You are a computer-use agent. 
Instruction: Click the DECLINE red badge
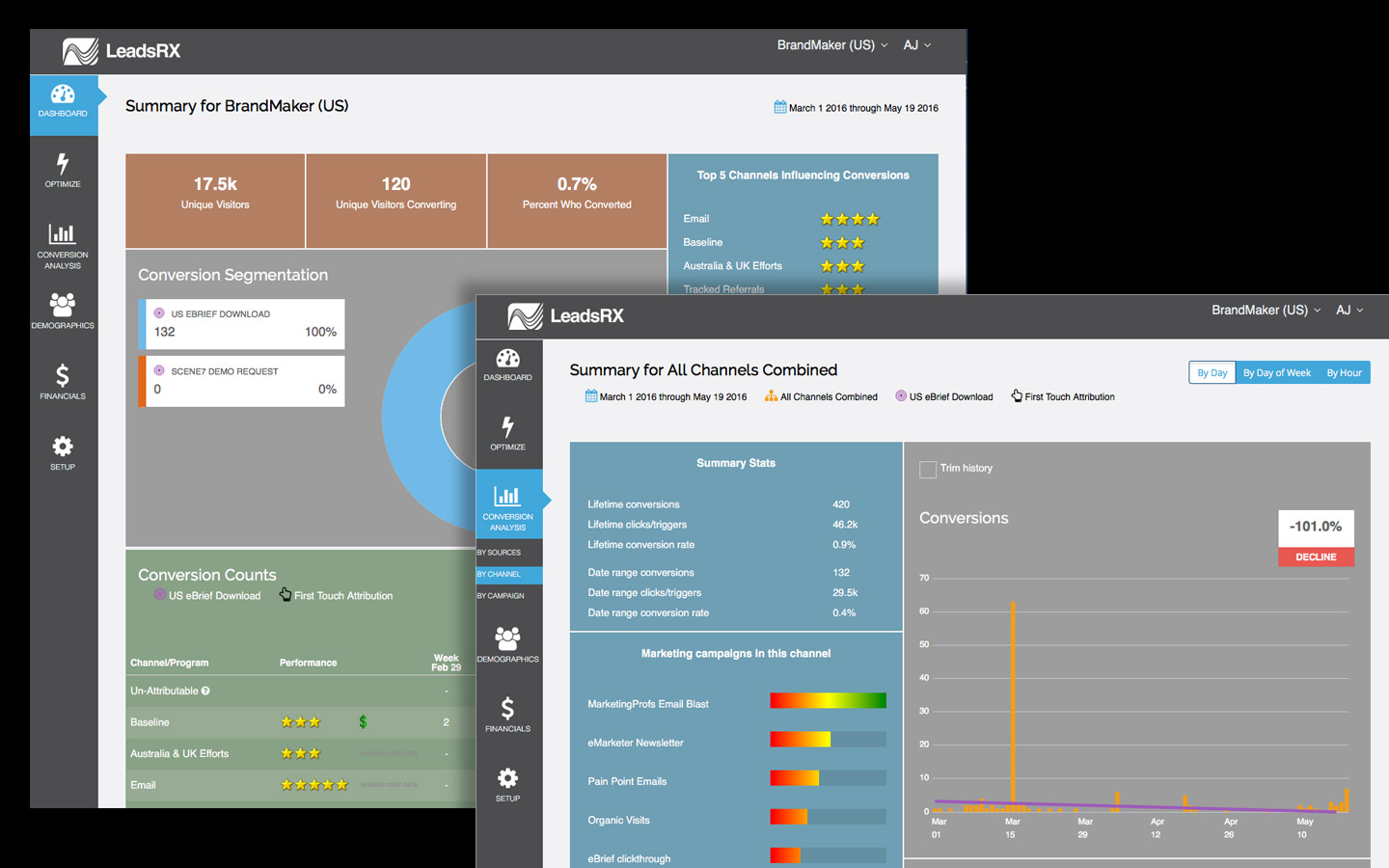coord(1316,557)
